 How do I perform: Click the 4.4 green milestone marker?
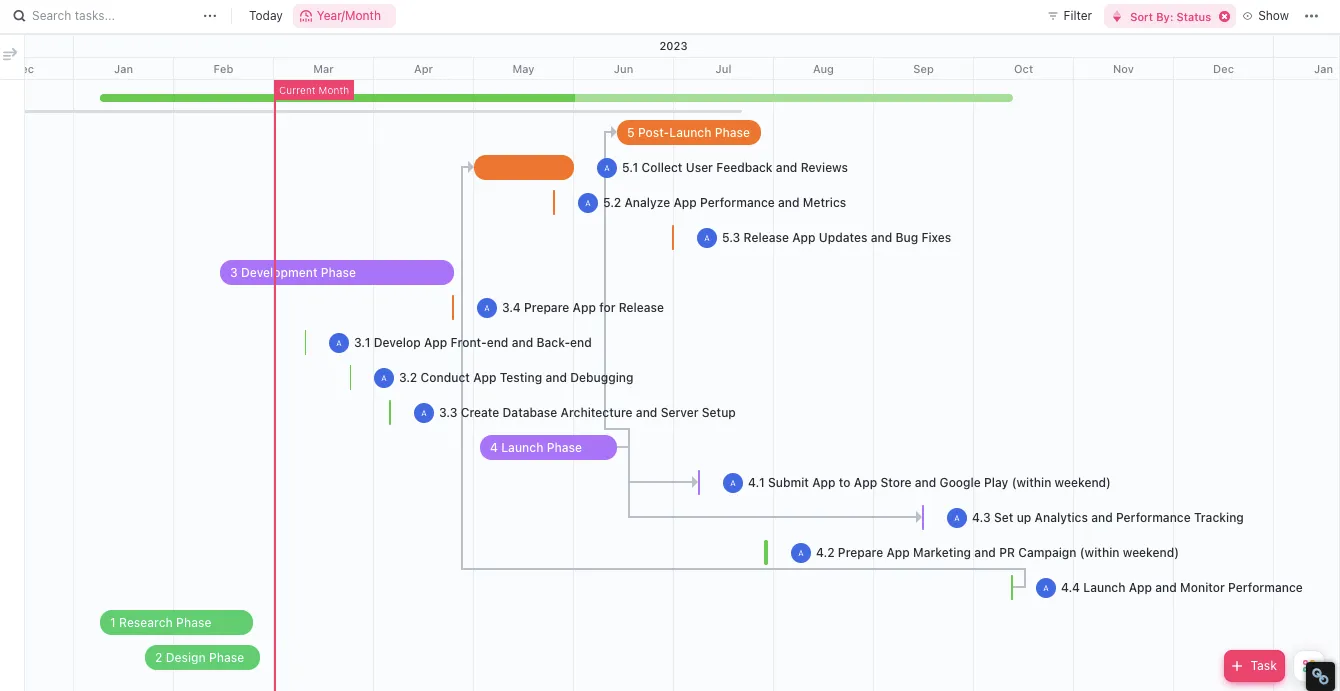pos(1012,588)
